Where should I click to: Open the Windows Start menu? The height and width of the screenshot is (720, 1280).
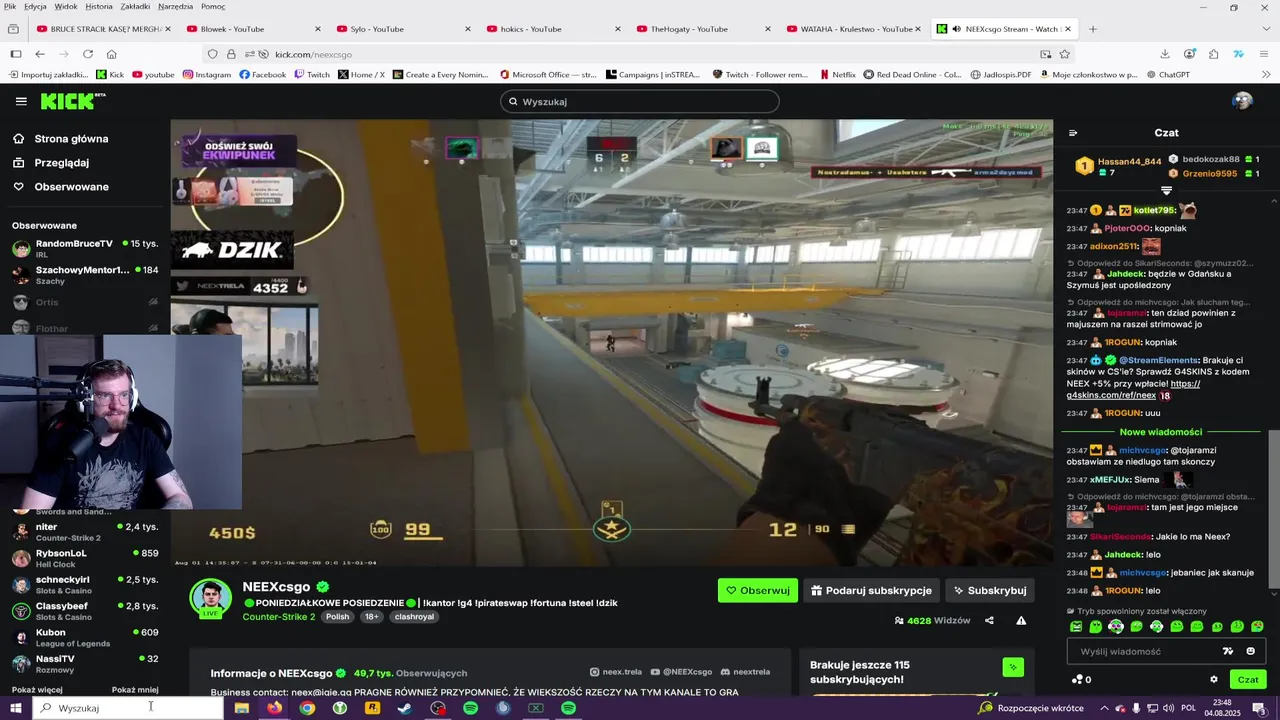(x=16, y=708)
